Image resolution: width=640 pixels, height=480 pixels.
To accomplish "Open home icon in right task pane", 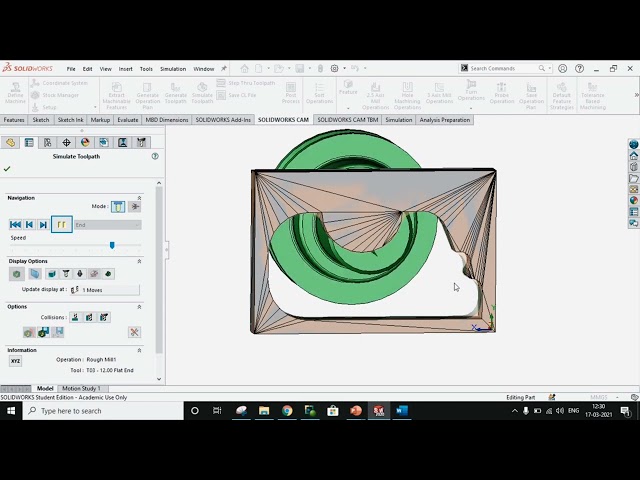I will point(633,156).
